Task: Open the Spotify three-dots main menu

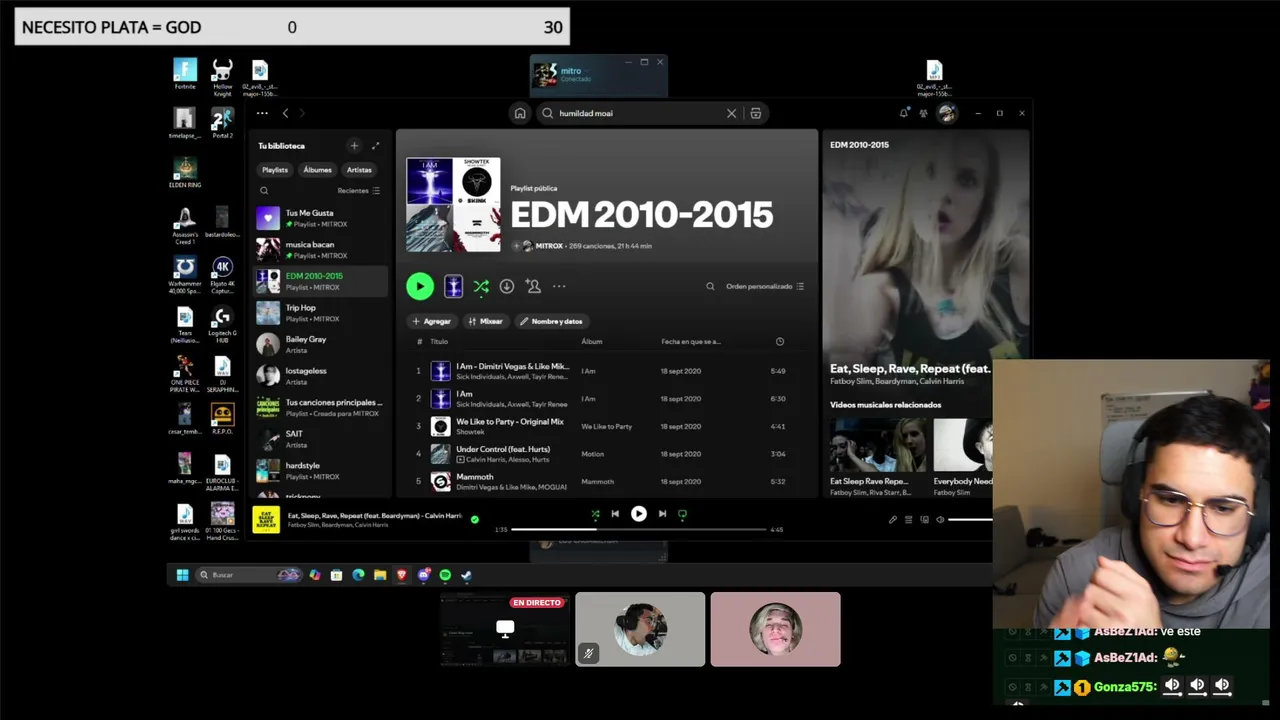Action: (262, 113)
